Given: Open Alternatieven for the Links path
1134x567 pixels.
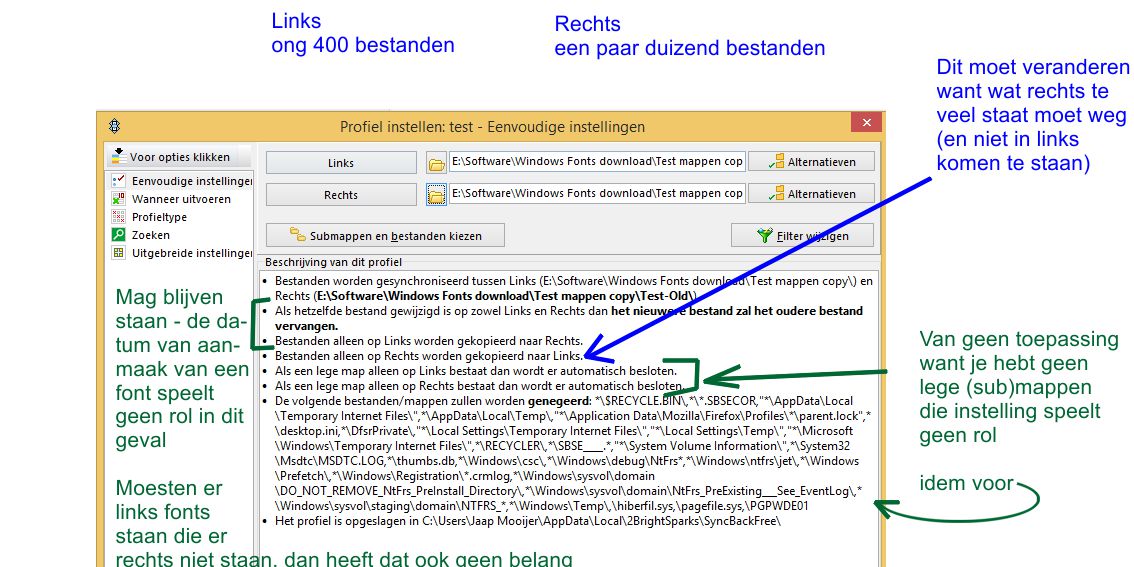Looking at the screenshot, I should pyautogui.click(x=810, y=162).
